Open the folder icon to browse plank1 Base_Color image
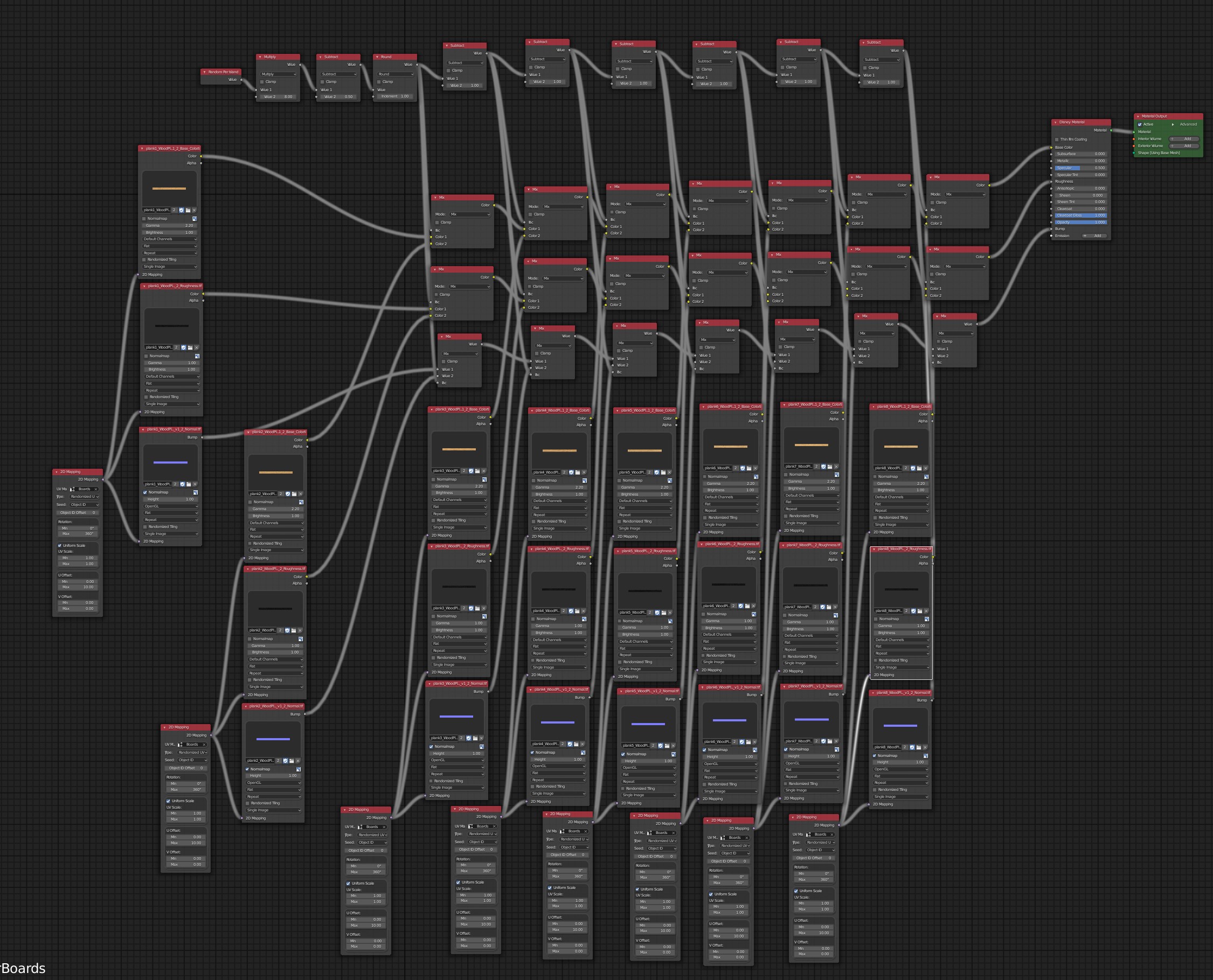The image size is (1213, 980). 189,211
